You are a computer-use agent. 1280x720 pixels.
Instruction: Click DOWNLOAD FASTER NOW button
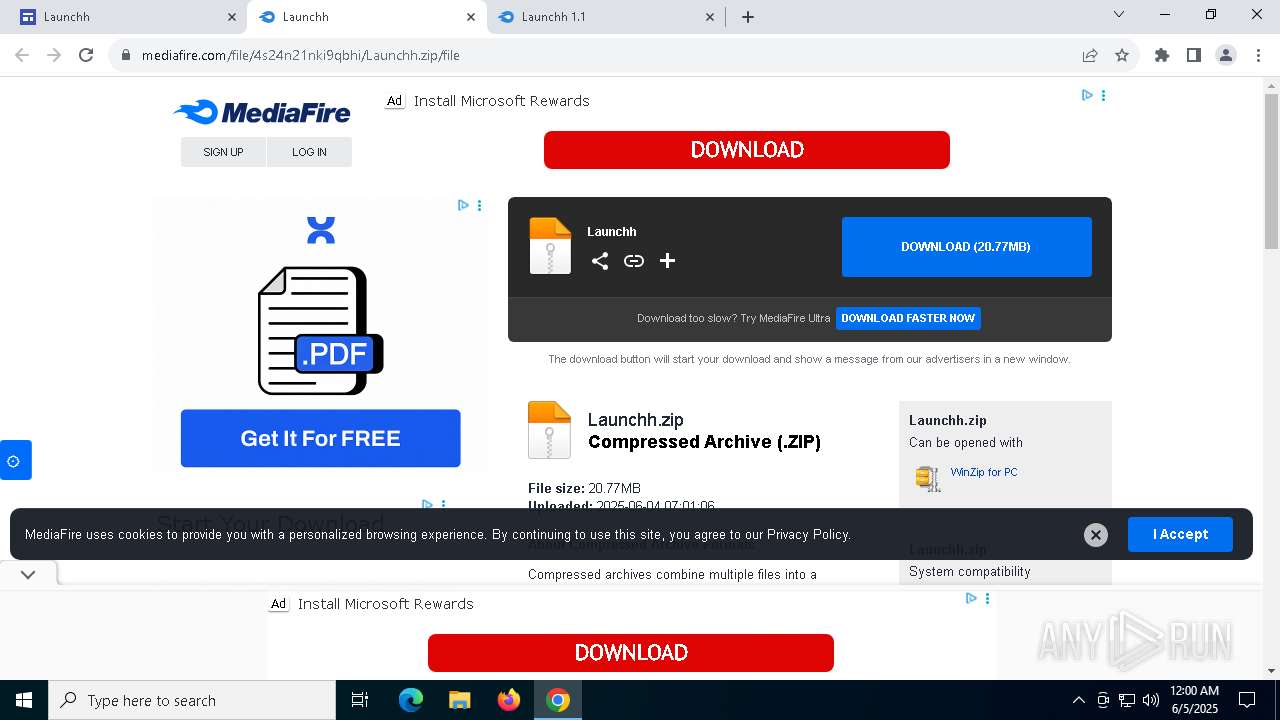pyautogui.click(x=908, y=318)
